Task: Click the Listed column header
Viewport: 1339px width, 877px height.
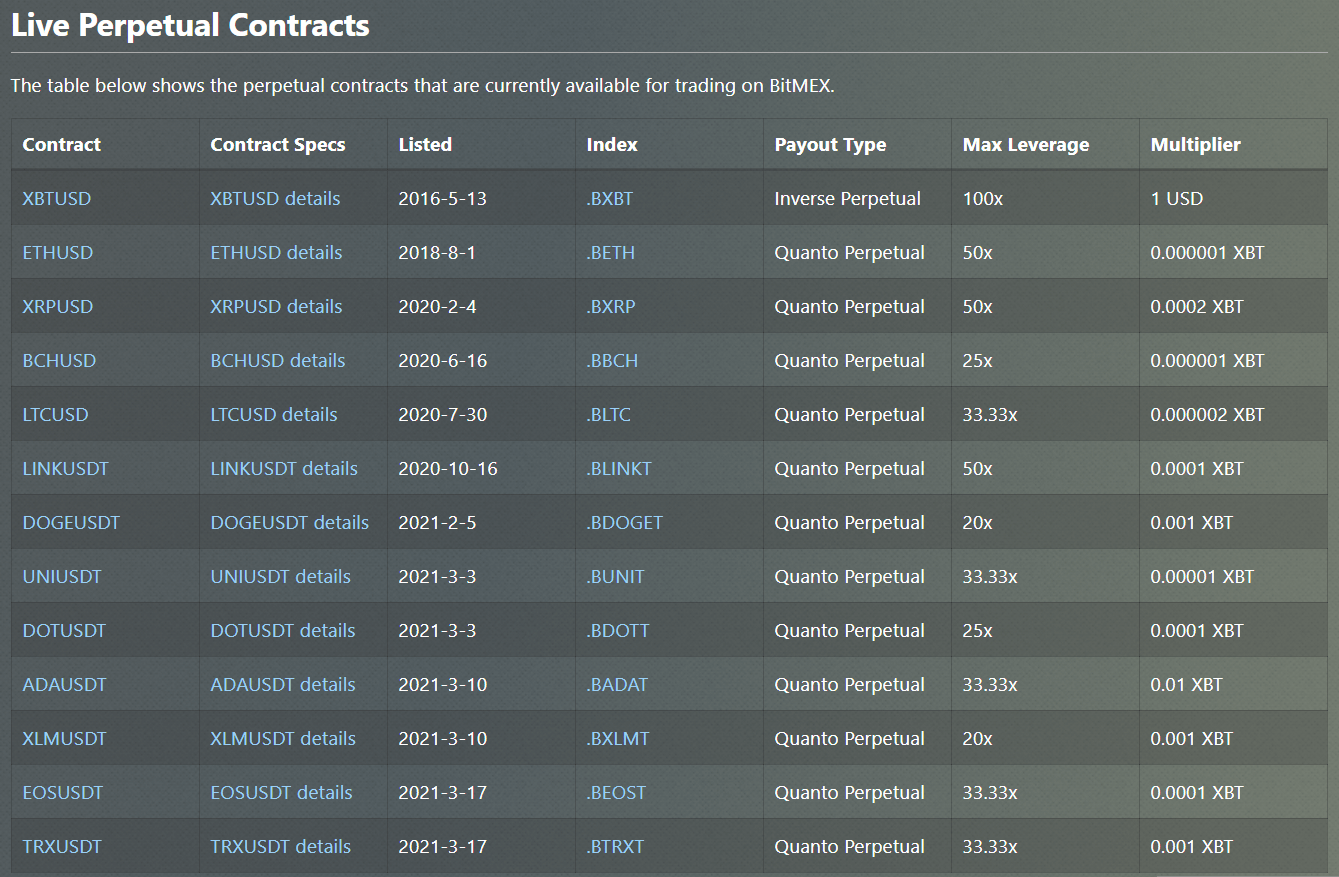Action: click(425, 144)
